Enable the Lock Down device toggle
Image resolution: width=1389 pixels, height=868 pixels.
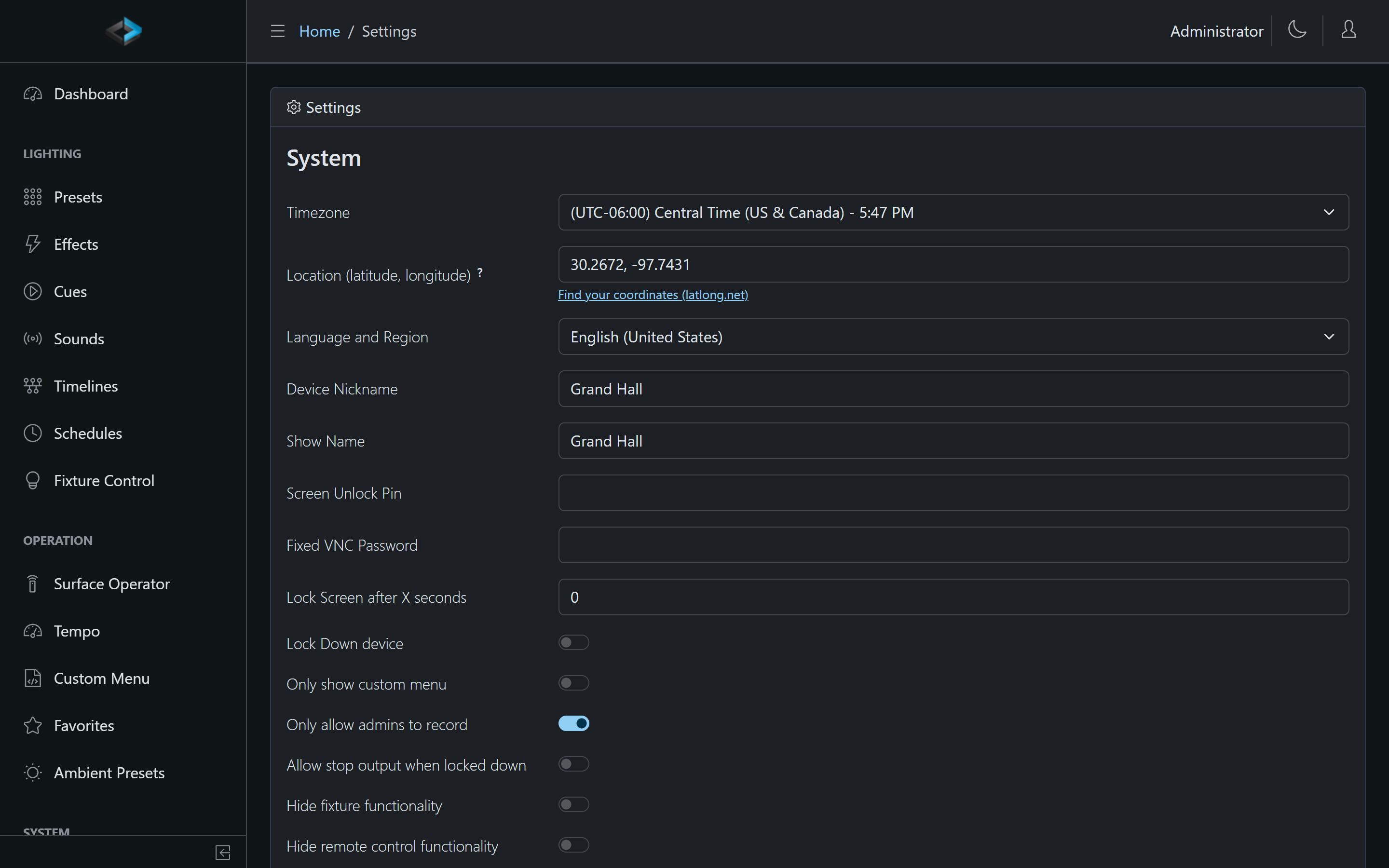pyautogui.click(x=573, y=642)
